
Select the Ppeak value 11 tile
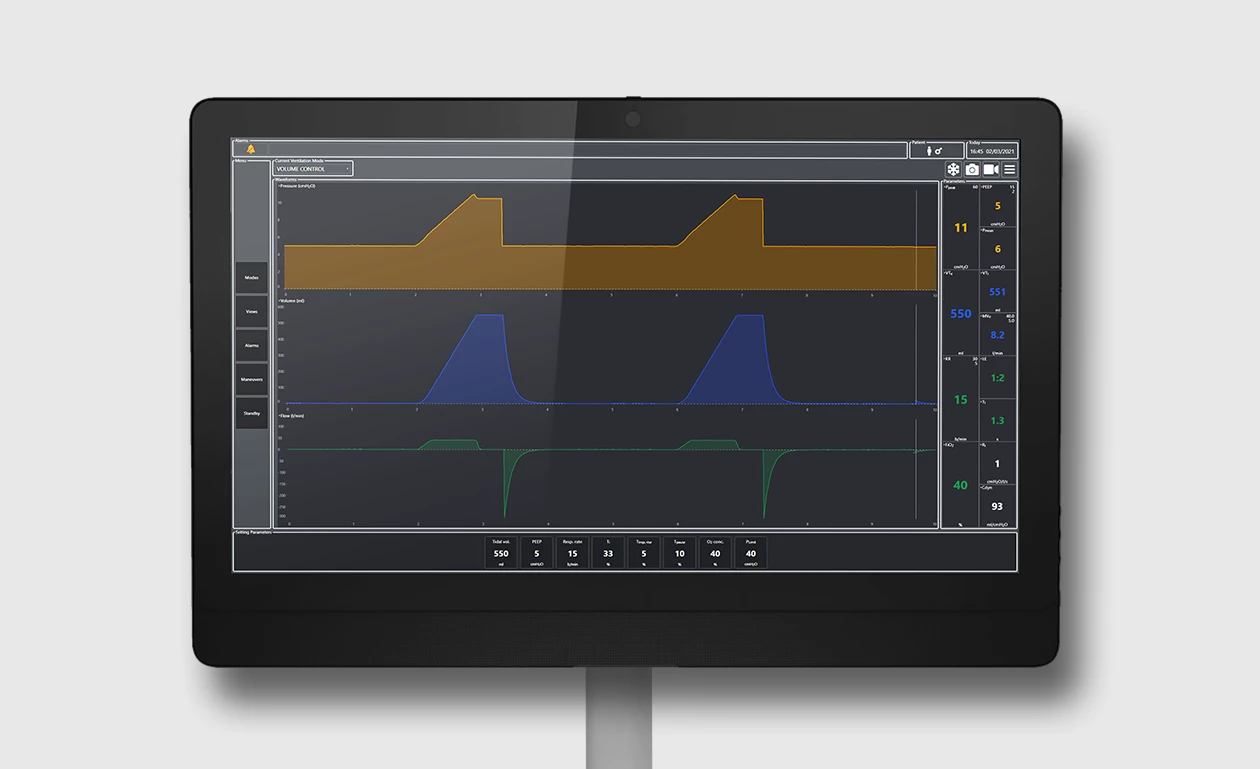(x=960, y=227)
